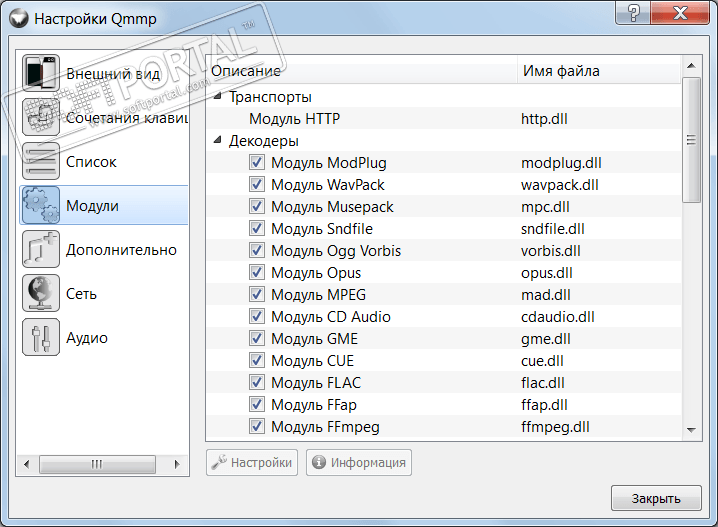This screenshot has width=718, height=527.
Task: Open the Дополнительно section icon
Action: (x=41, y=249)
